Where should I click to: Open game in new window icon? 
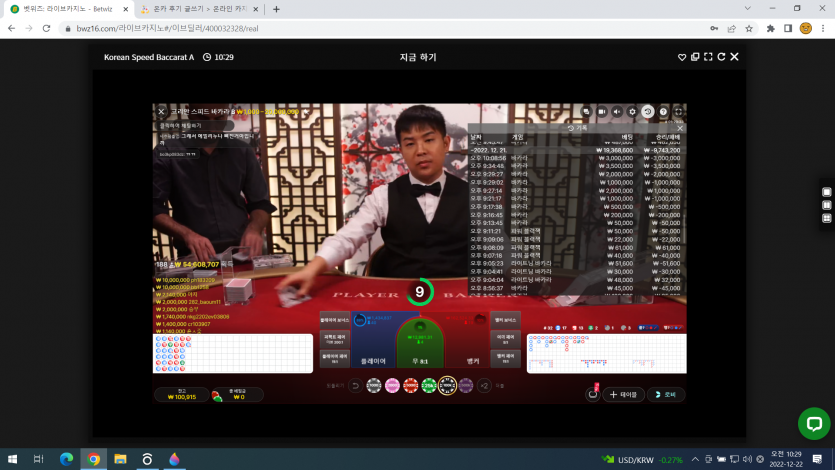[695, 57]
